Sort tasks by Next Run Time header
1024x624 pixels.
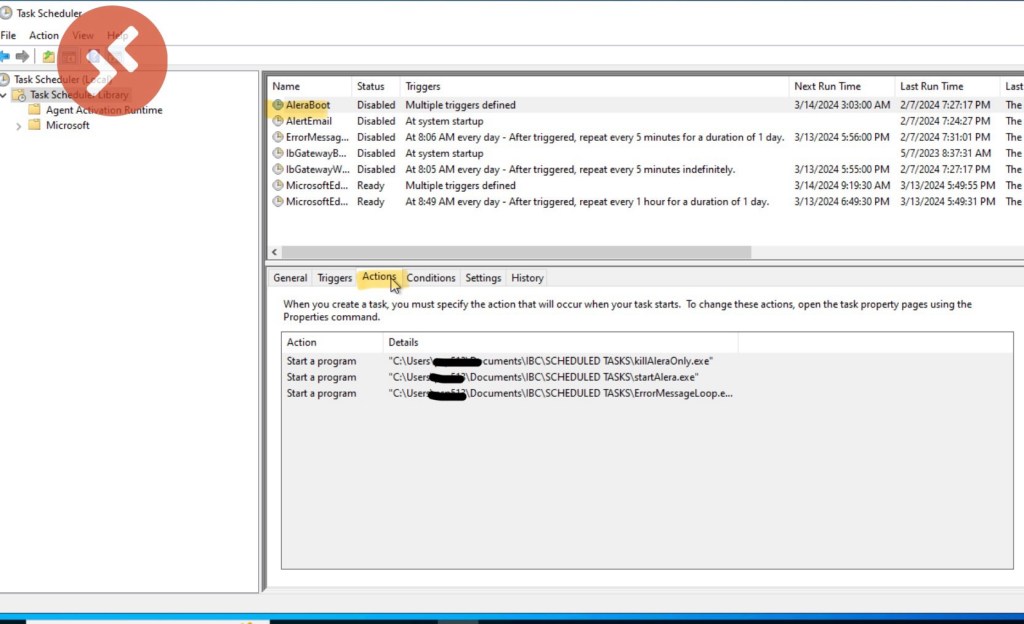click(826, 86)
